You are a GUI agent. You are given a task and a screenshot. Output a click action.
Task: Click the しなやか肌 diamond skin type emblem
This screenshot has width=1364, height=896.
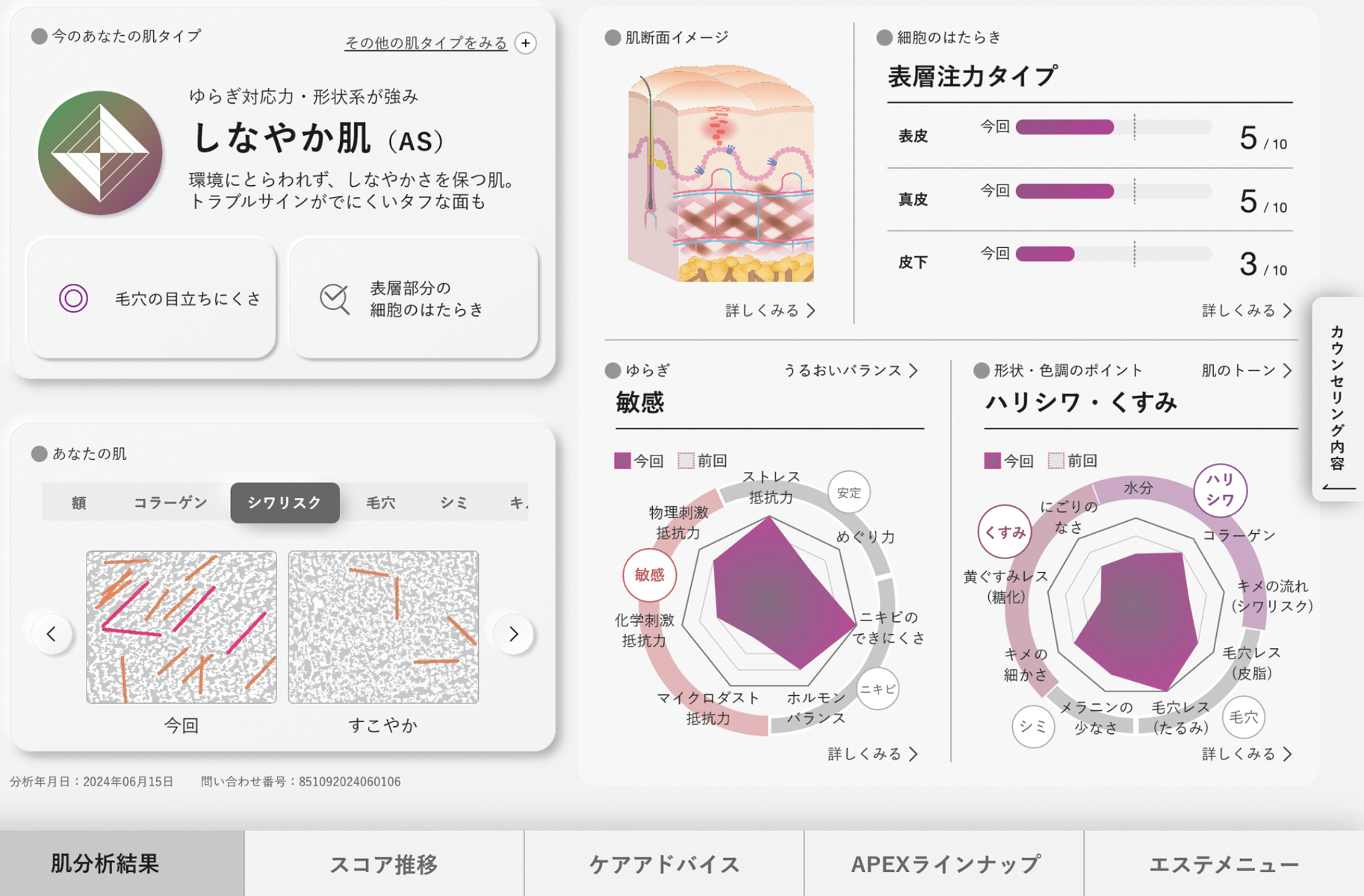(100, 153)
